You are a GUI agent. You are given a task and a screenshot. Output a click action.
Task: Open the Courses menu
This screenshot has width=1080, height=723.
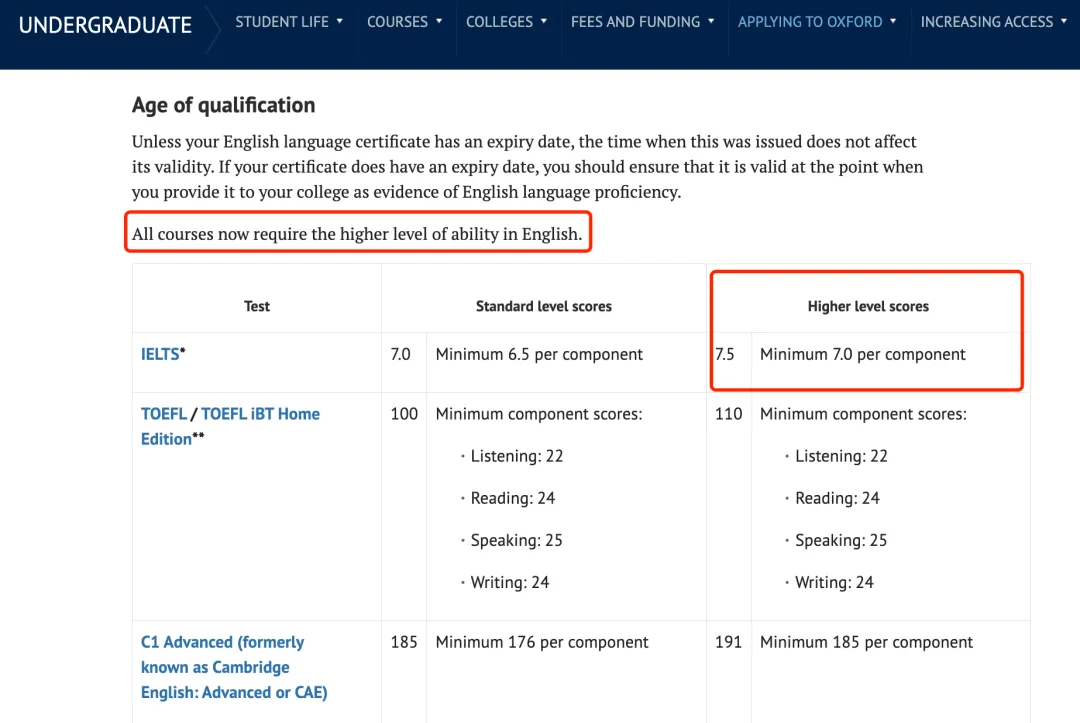pyautogui.click(x=404, y=22)
